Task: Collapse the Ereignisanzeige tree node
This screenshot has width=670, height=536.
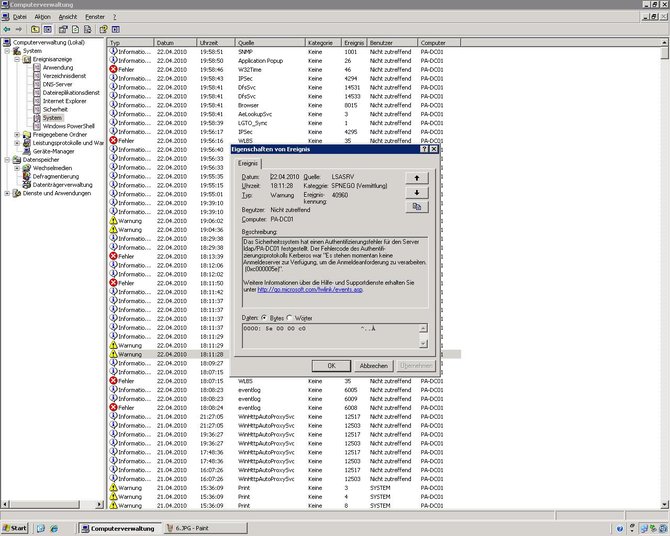Action: pyautogui.click(x=17, y=59)
